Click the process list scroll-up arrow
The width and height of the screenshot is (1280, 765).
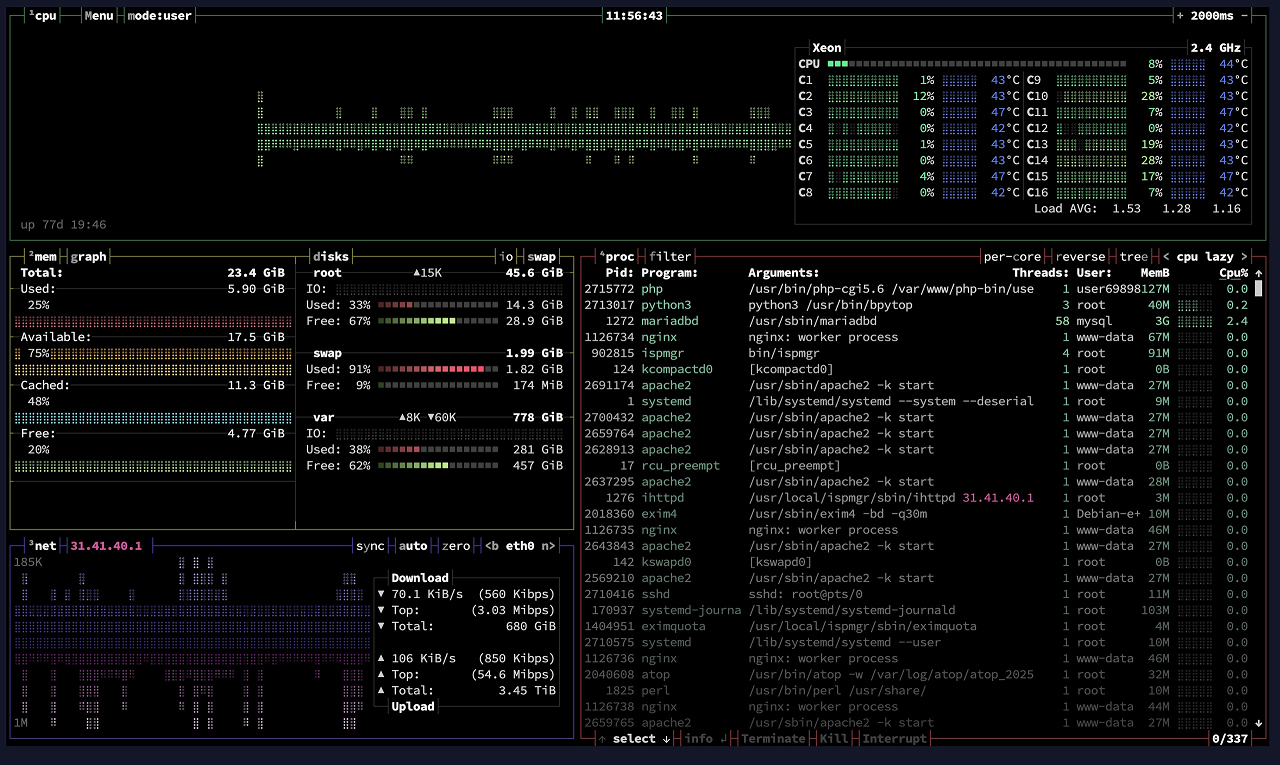(1259, 273)
